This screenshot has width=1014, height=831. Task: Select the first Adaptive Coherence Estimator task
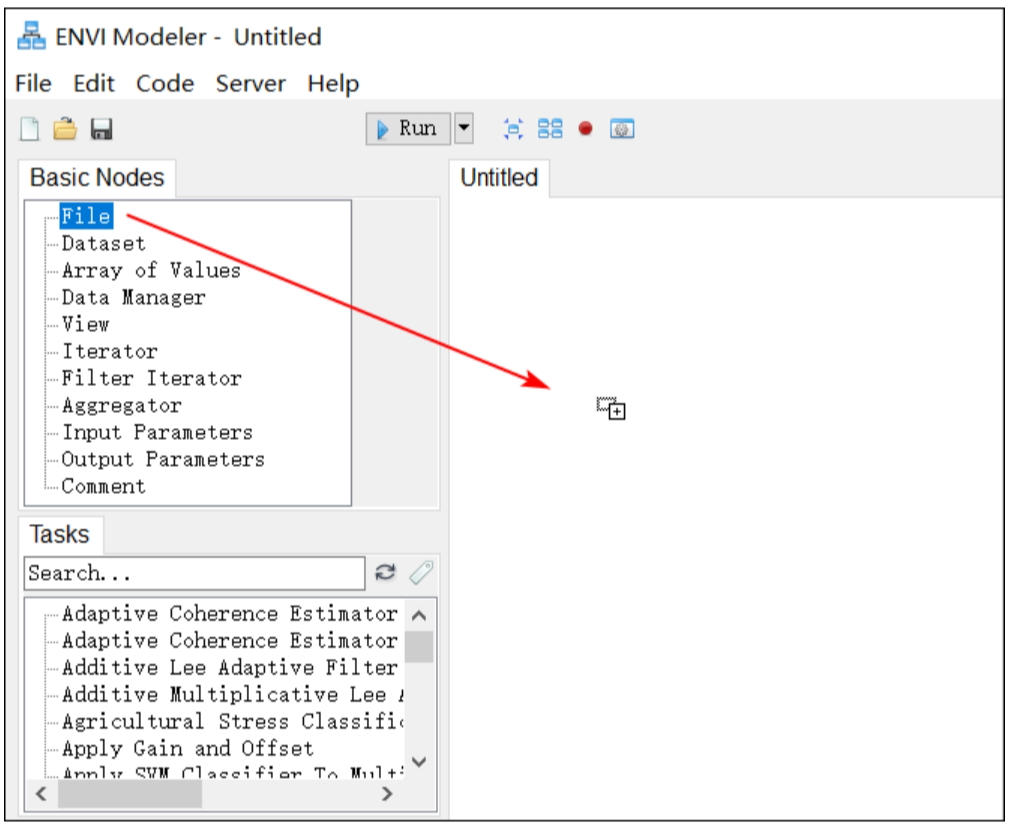click(230, 614)
